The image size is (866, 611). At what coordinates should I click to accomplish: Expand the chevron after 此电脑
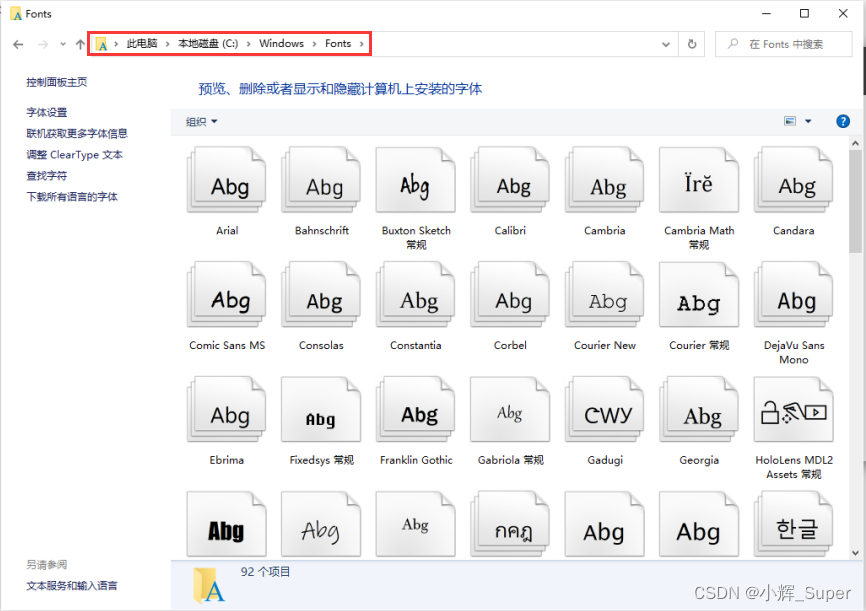(x=167, y=44)
